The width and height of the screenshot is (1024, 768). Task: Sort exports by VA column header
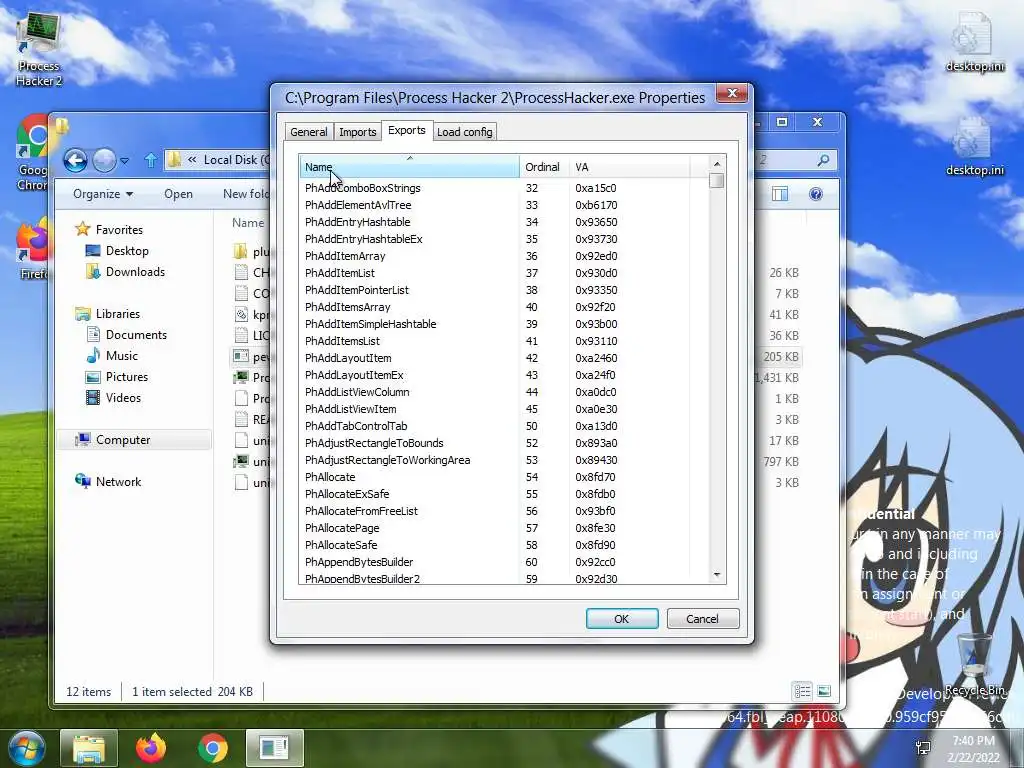[x=630, y=167]
